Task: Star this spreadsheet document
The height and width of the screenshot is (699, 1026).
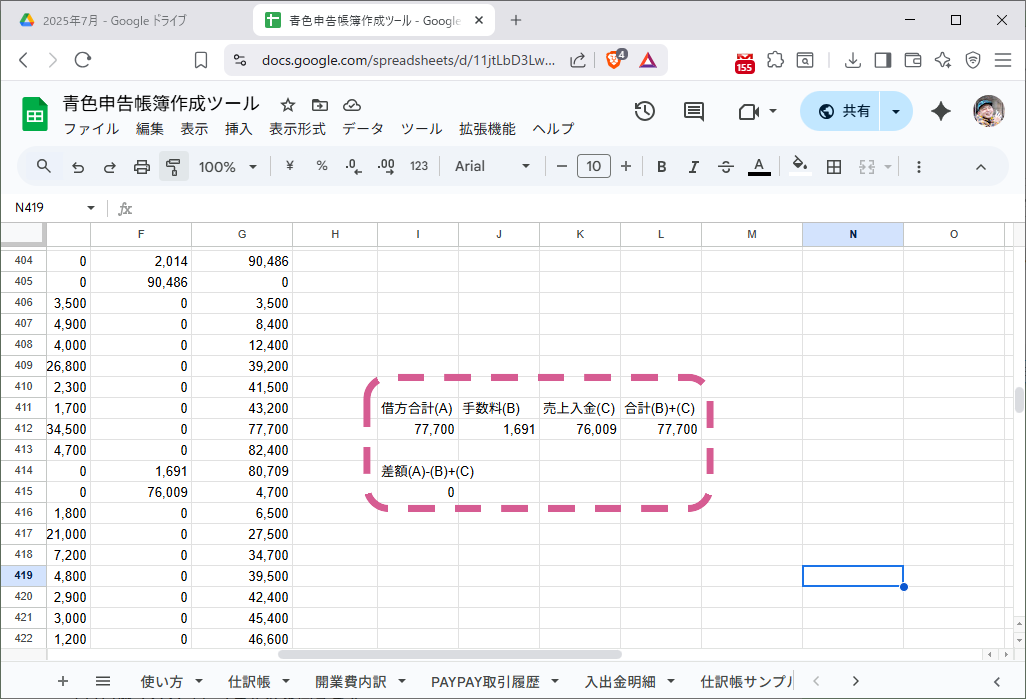Action: coord(288,105)
